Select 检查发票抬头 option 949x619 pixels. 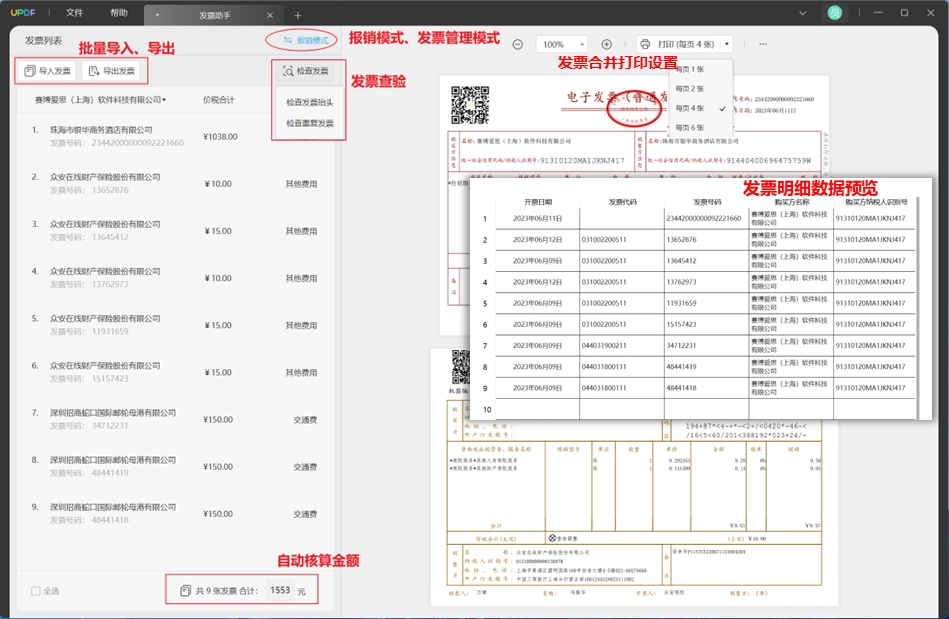(309, 102)
